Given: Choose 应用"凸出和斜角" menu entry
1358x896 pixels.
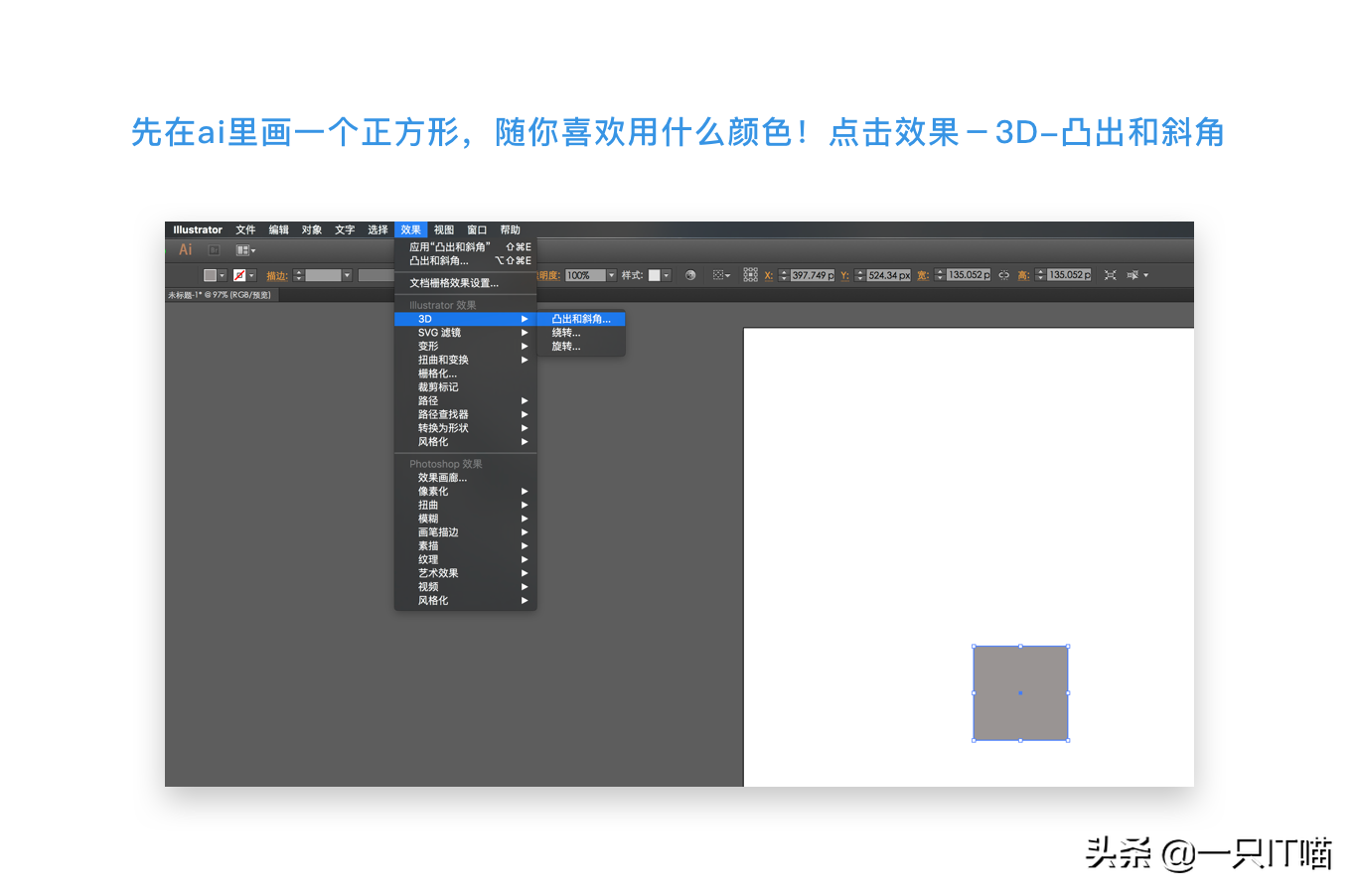Looking at the screenshot, I should pos(466,247).
